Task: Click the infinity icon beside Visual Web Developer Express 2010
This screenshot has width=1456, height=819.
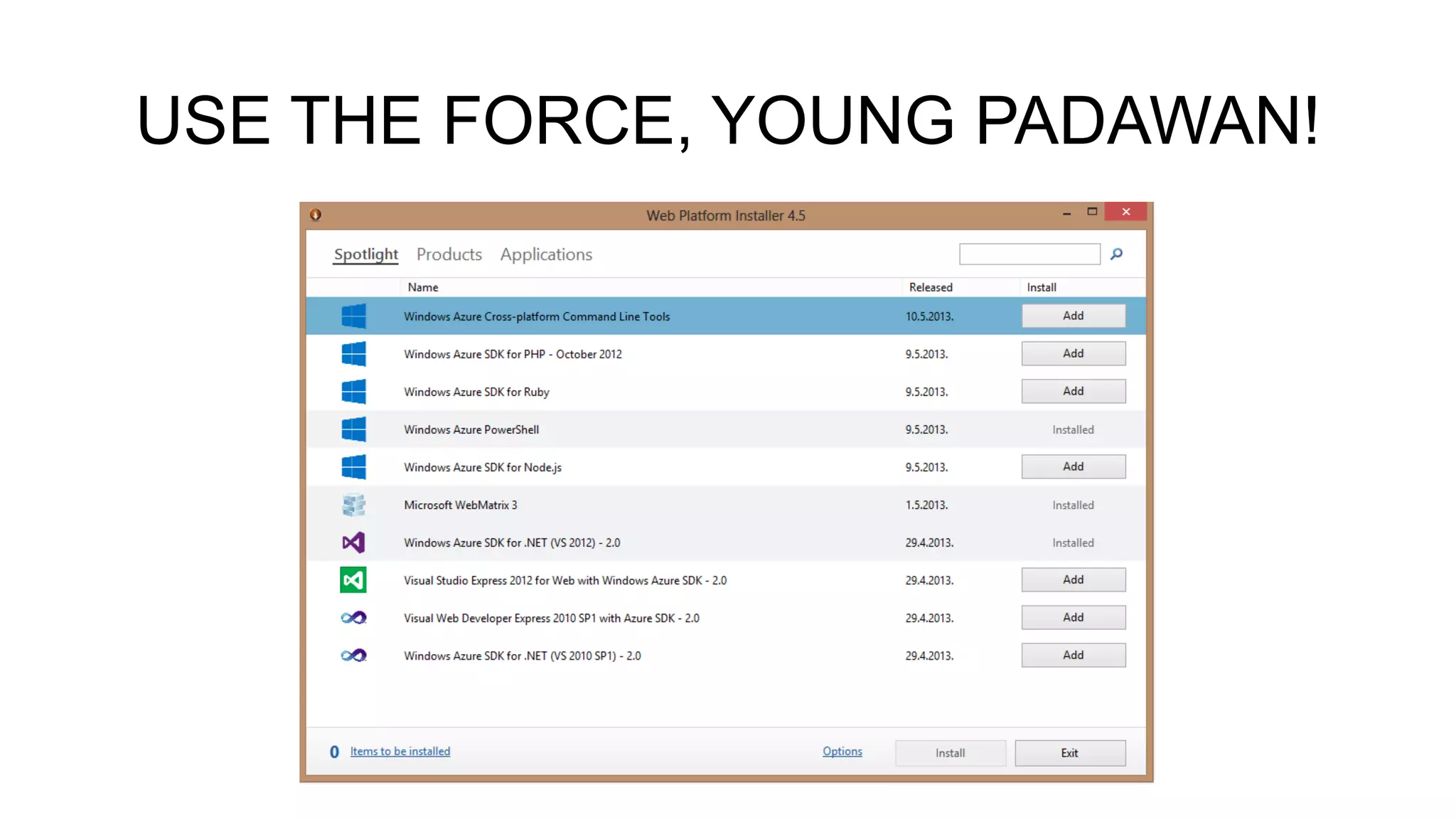Action: [353, 618]
